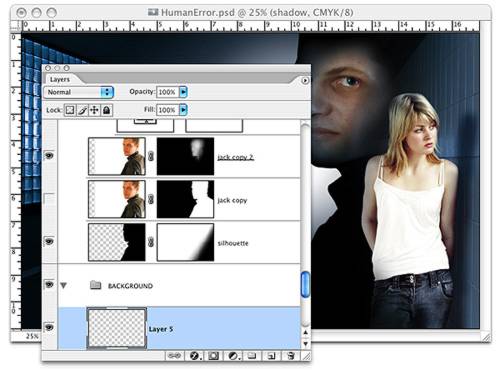Open the Opacity slider arrow
This screenshot has height=370, width=500.
pyautogui.click(x=183, y=92)
